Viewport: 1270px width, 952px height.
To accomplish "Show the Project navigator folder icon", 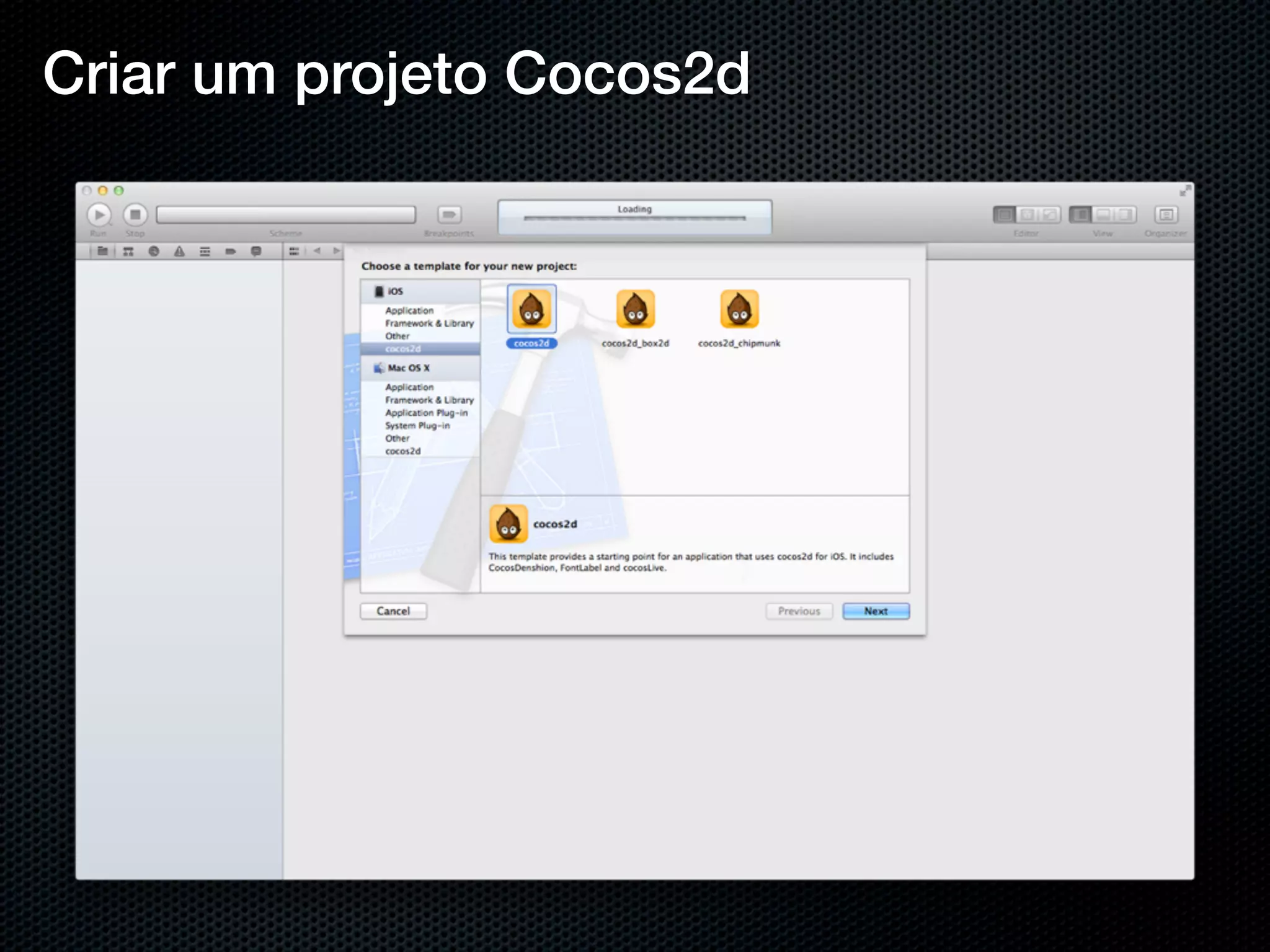I will pos(102,251).
